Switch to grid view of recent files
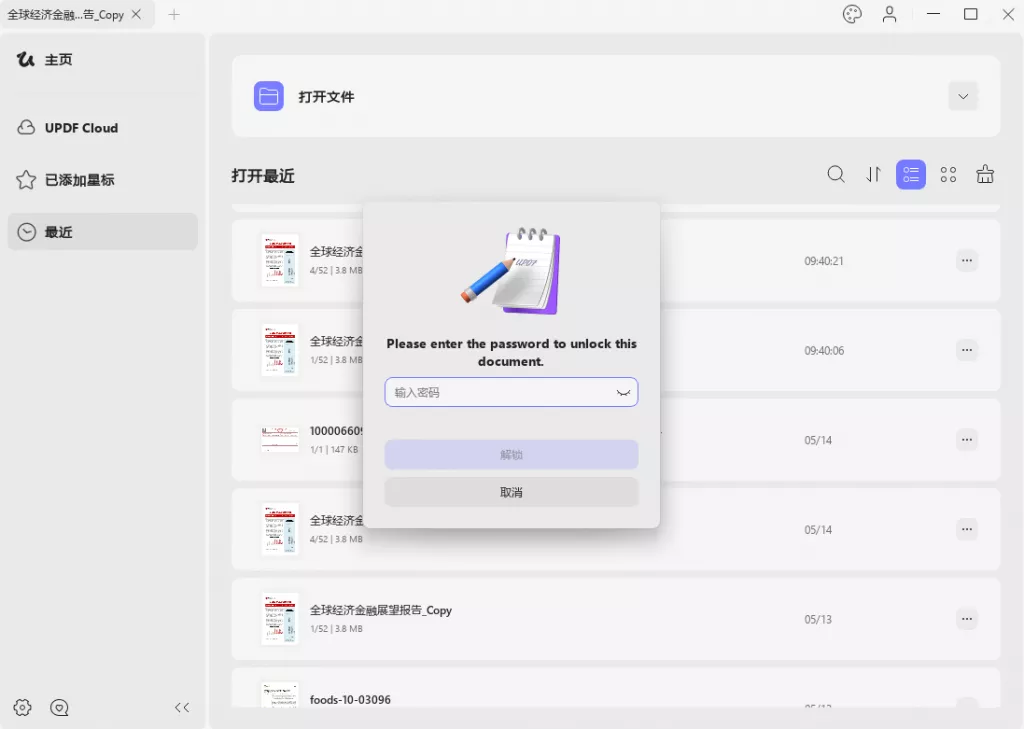Viewport: 1024px width, 729px height. coord(948,174)
